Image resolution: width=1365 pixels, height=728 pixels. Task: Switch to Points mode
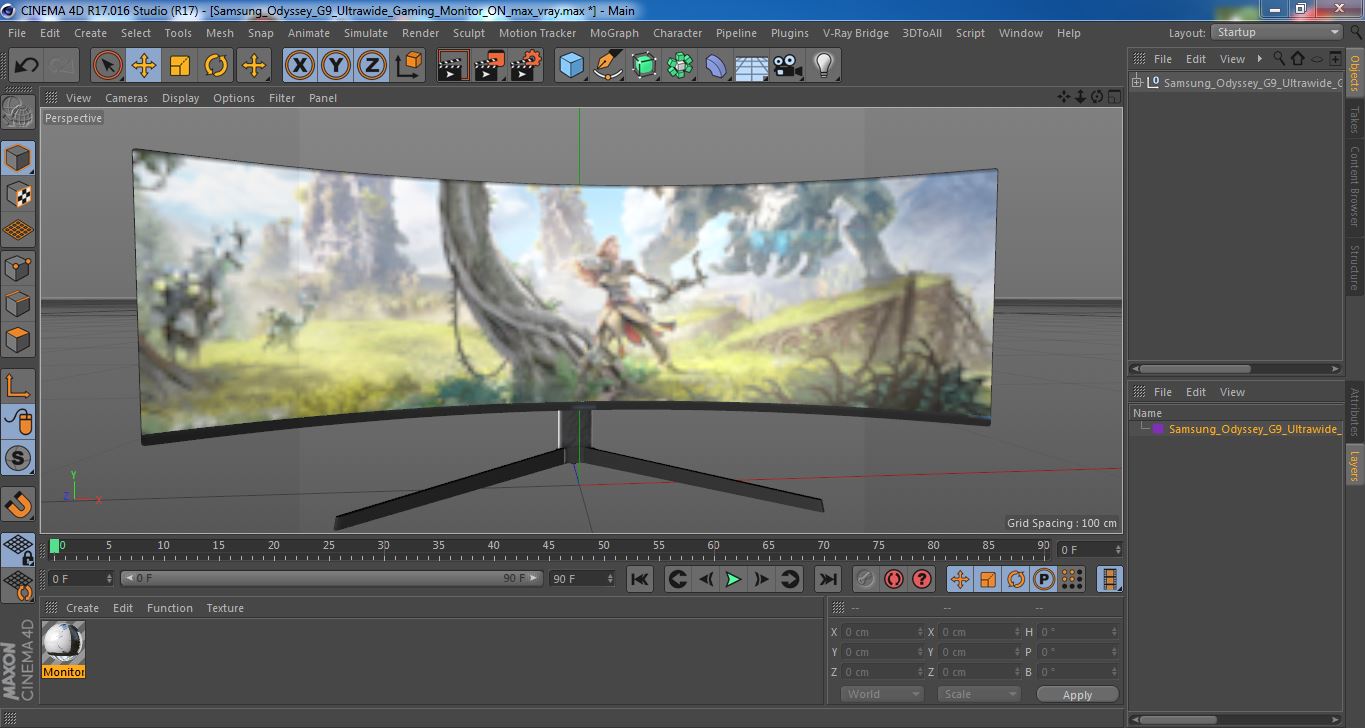click(x=18, y=267)
